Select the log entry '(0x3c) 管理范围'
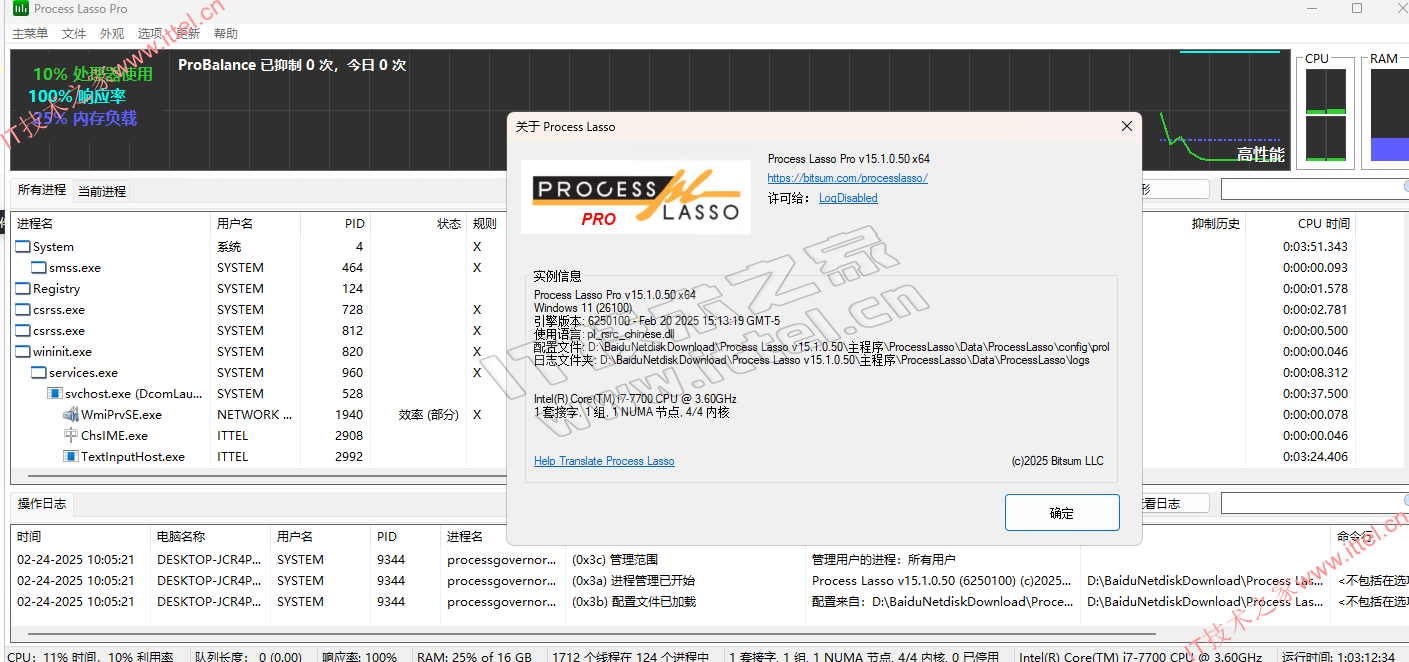 [615, 560]
